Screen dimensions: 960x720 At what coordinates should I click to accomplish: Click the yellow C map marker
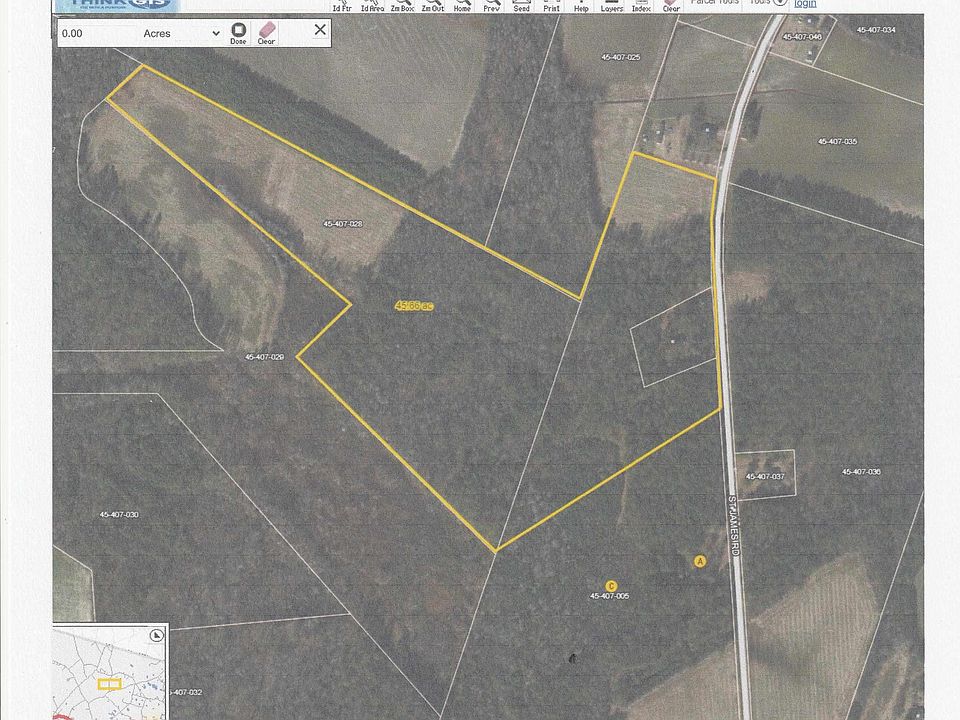[x=610, y=586]
